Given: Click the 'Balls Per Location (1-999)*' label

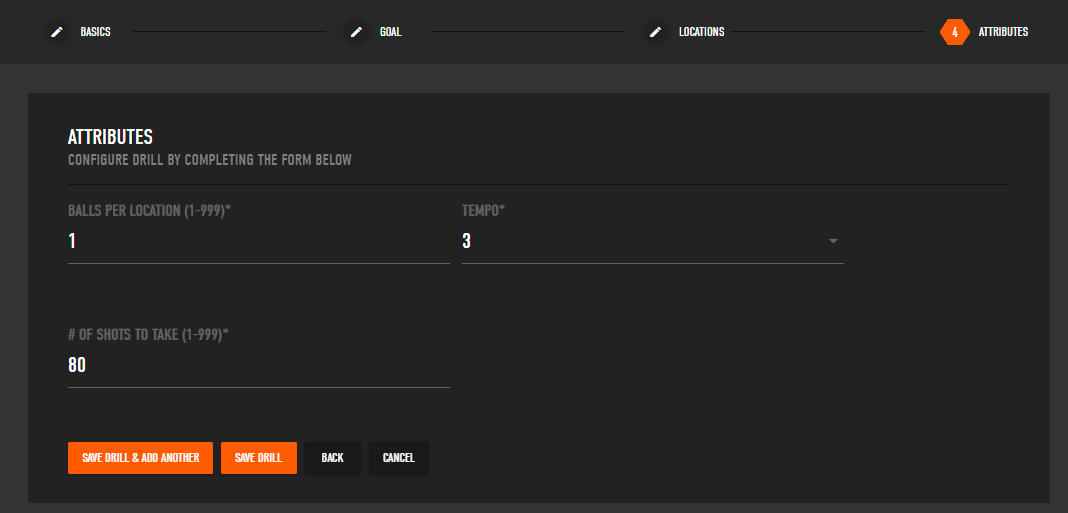Looking at the screenshot, I should tap(150, 211).
